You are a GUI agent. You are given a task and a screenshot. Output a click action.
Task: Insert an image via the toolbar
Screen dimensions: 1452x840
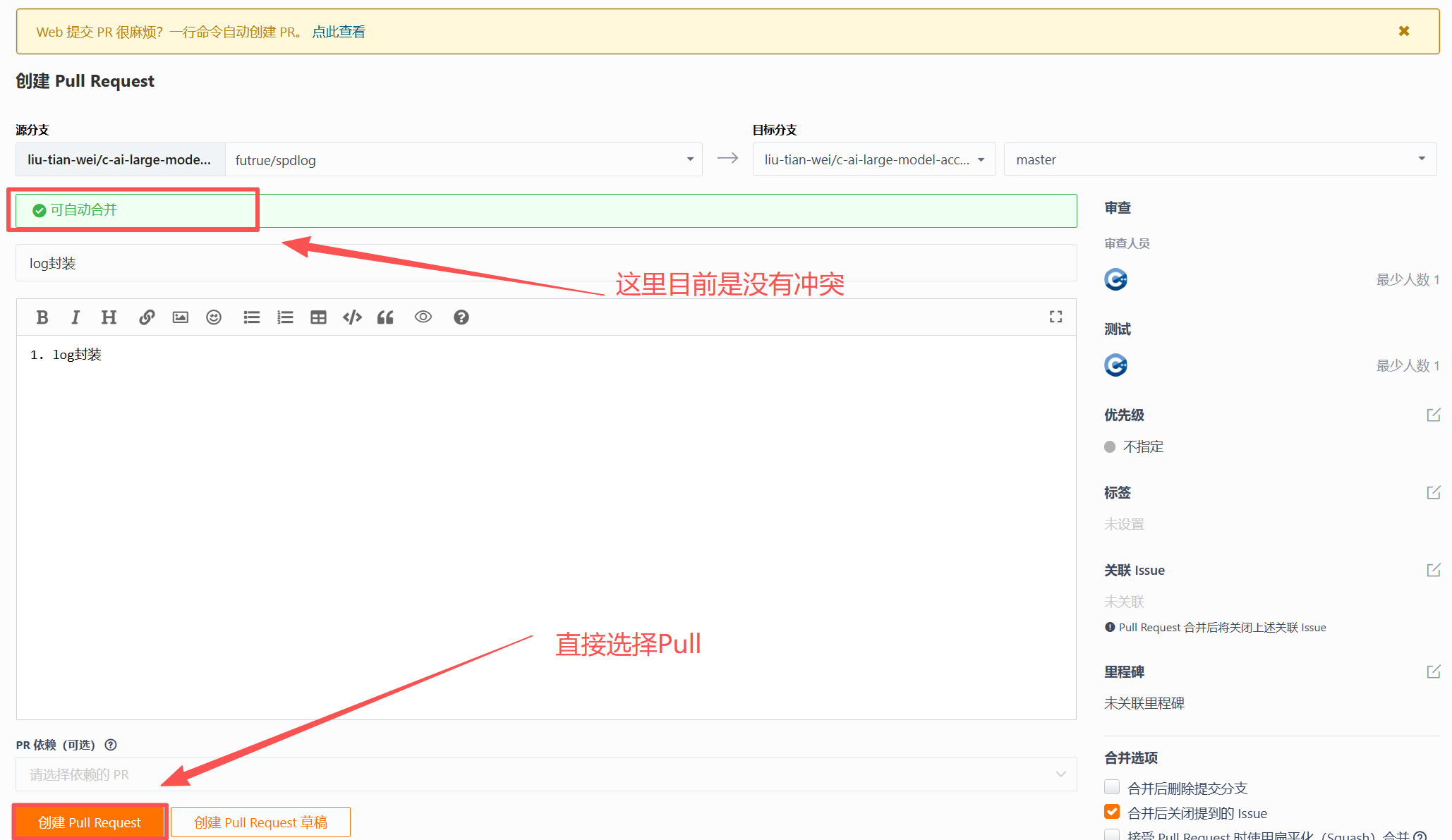pyautogui.click(x=181, y=317)
